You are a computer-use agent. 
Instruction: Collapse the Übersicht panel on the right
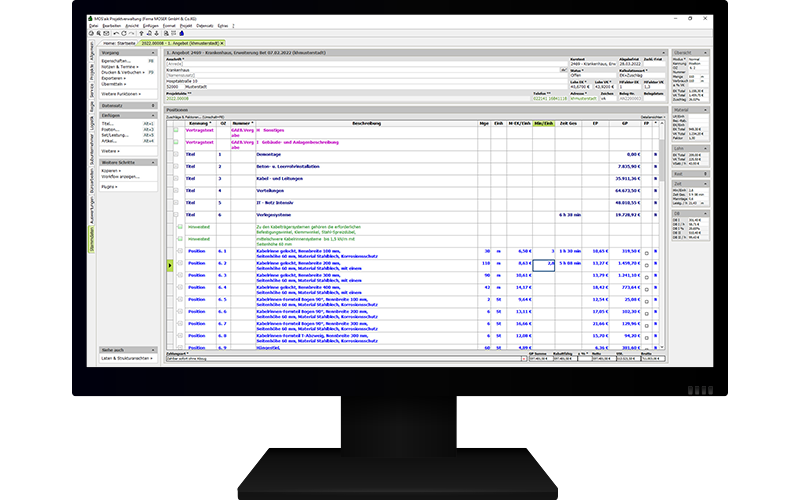point(706,53)
